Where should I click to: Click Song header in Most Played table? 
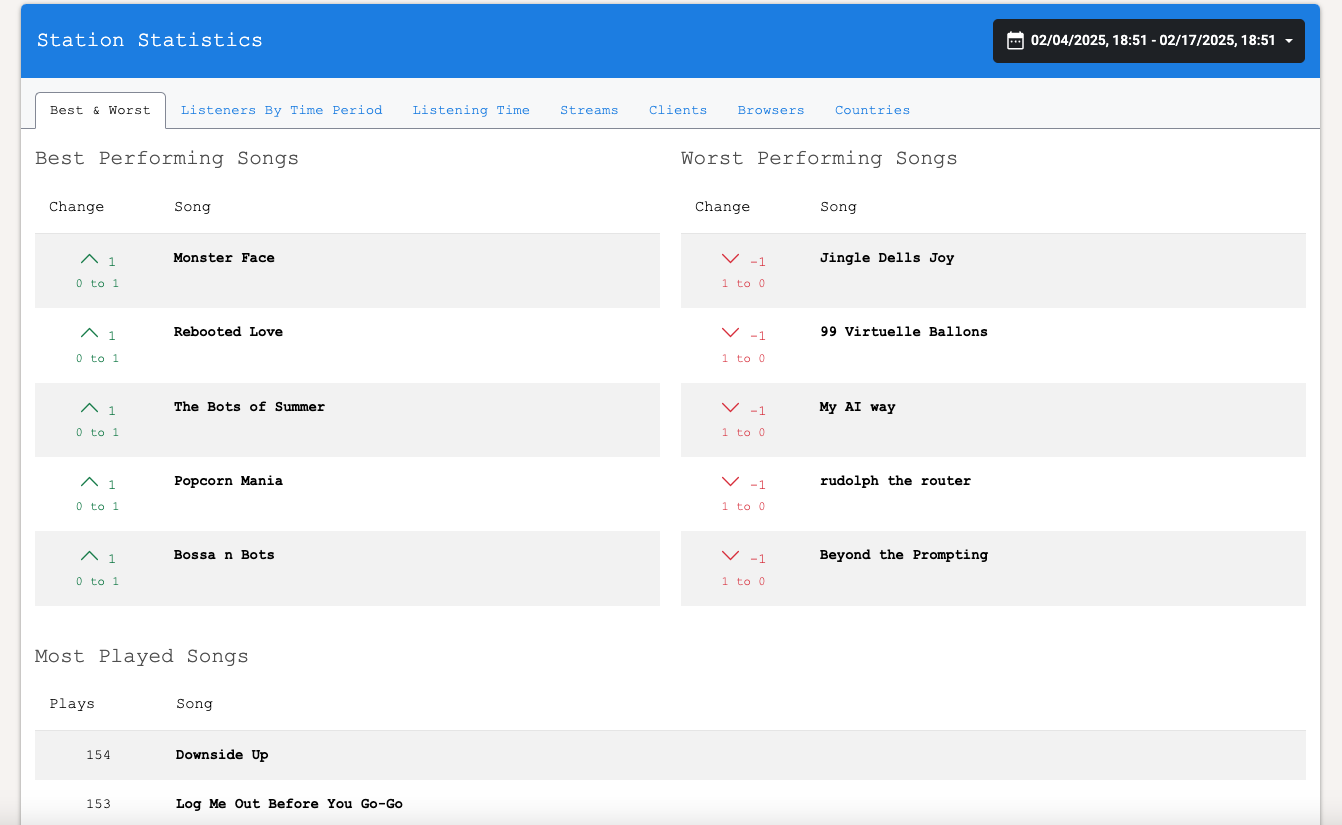(194, 704)
